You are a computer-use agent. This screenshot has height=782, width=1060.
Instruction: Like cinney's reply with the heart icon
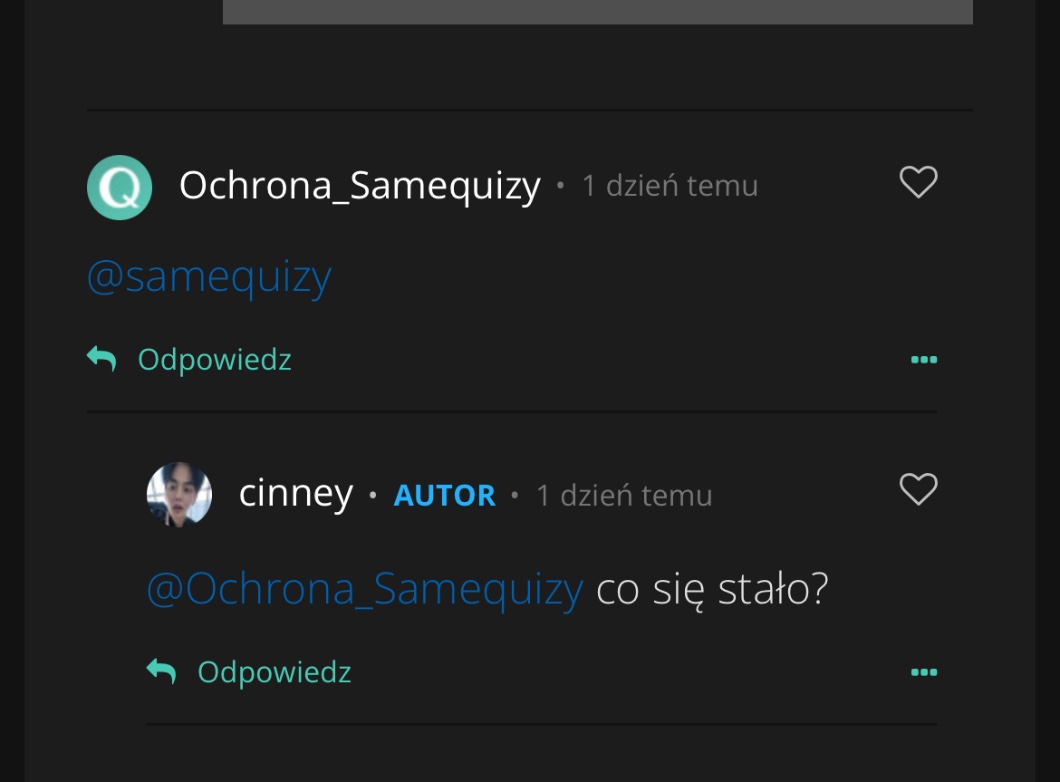click(918, 489)
